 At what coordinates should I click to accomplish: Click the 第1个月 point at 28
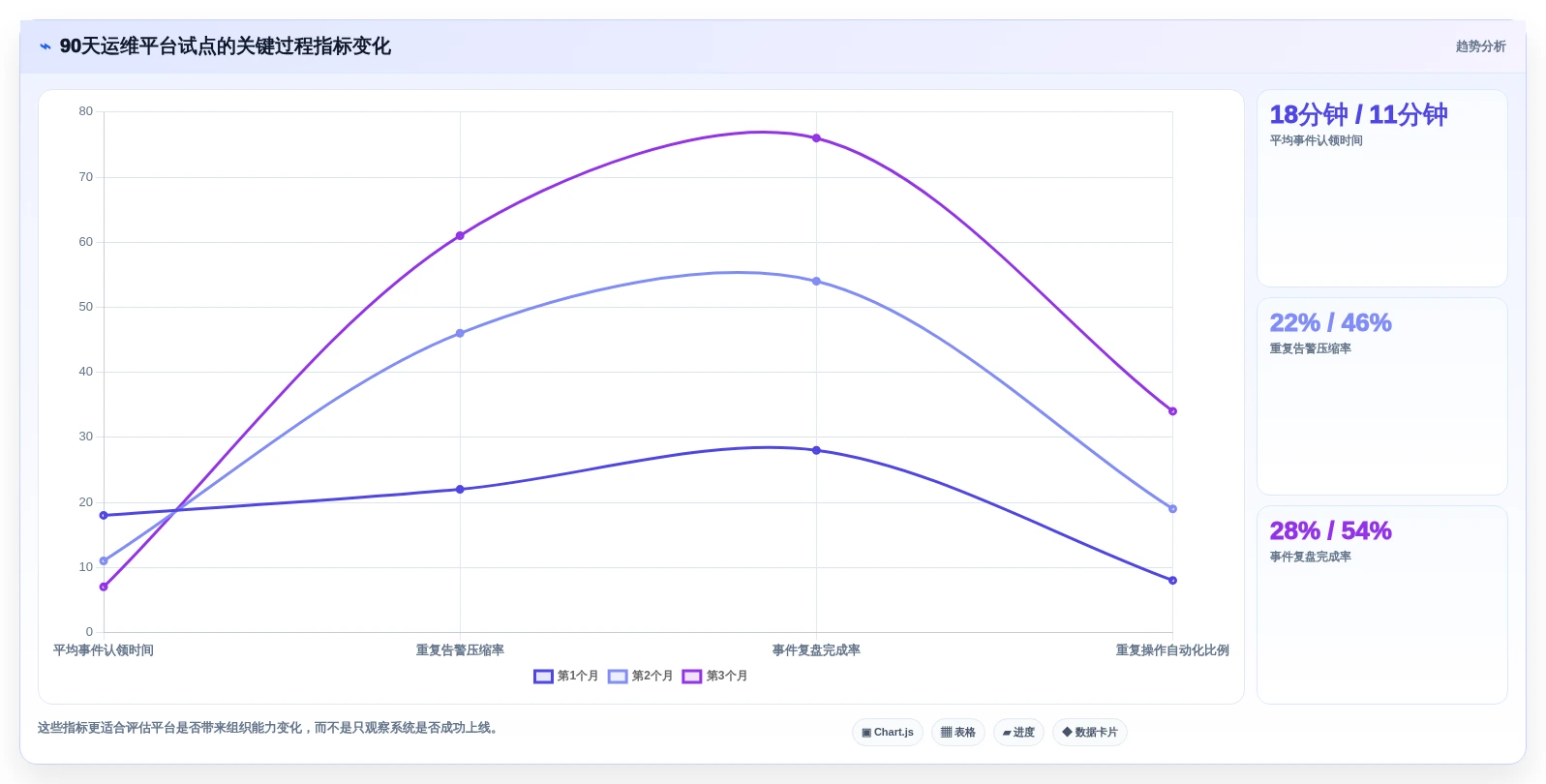point(816,451)
